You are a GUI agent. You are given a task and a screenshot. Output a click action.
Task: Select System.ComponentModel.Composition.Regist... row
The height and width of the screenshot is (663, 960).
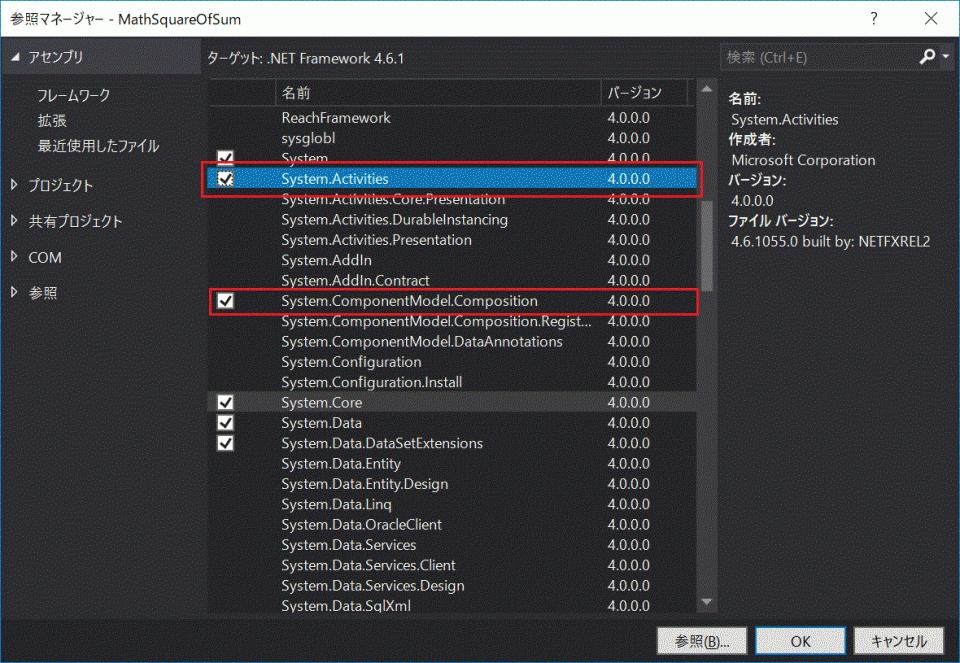[452, 321]
